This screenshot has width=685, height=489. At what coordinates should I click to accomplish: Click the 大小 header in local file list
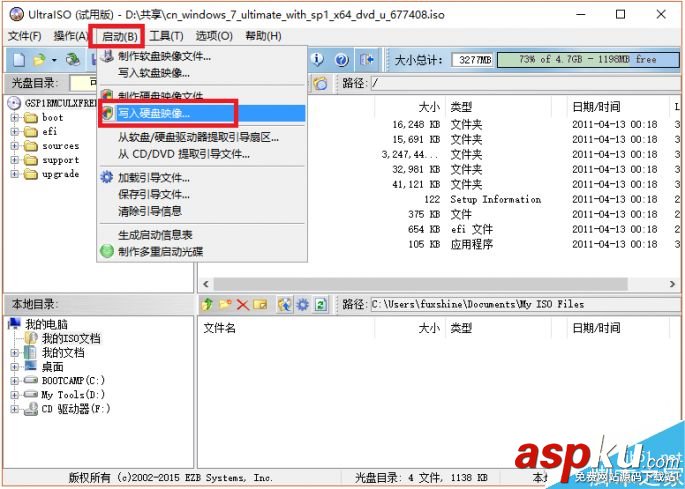click(429, 328)
